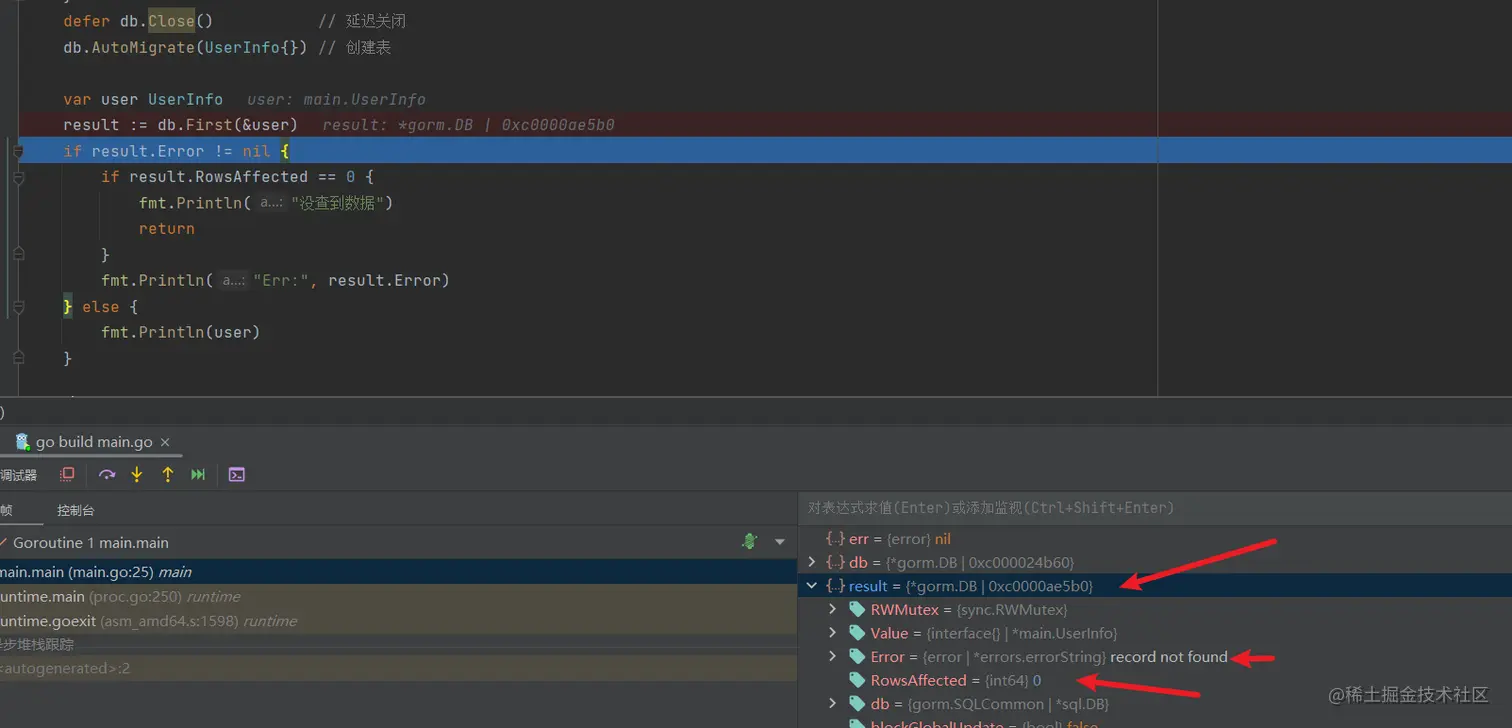Click the tag icon beside RWMutex
This screenshot has height=728, width=1512.
[857, 609]
